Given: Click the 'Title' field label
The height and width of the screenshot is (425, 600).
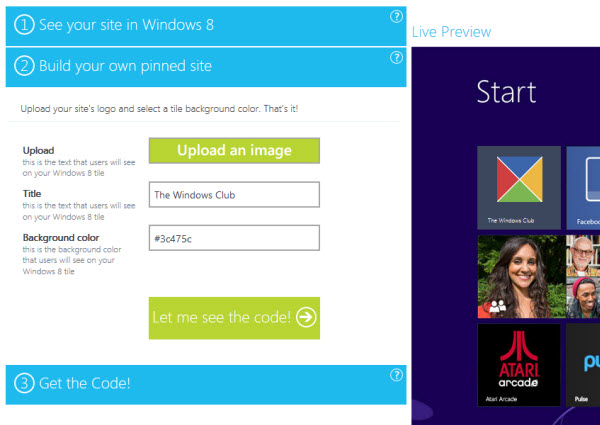Looking at the screenshot, I should pos(32,194).
